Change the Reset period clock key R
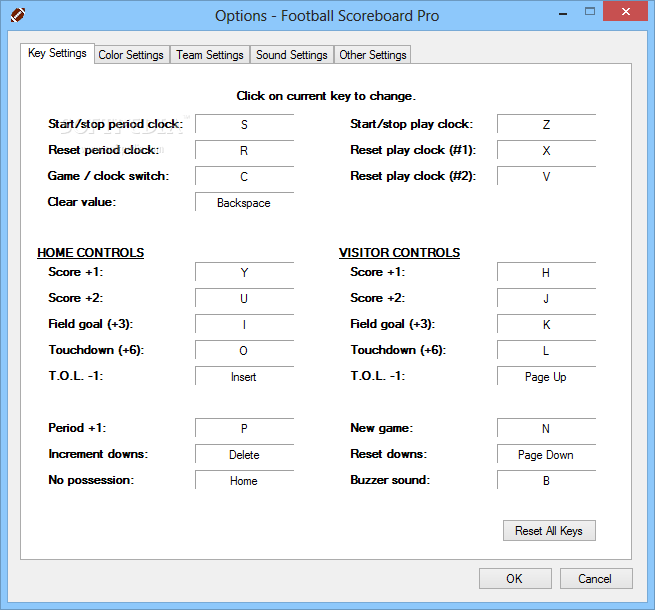 coord(244,150)
